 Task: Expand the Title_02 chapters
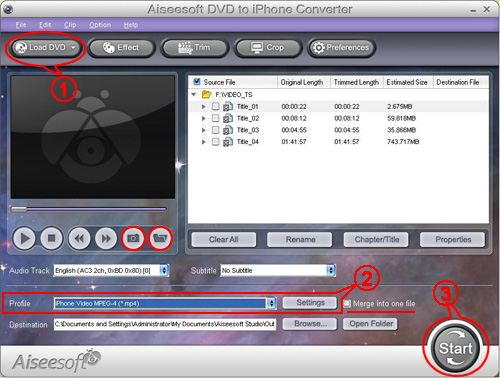[203, 118]
